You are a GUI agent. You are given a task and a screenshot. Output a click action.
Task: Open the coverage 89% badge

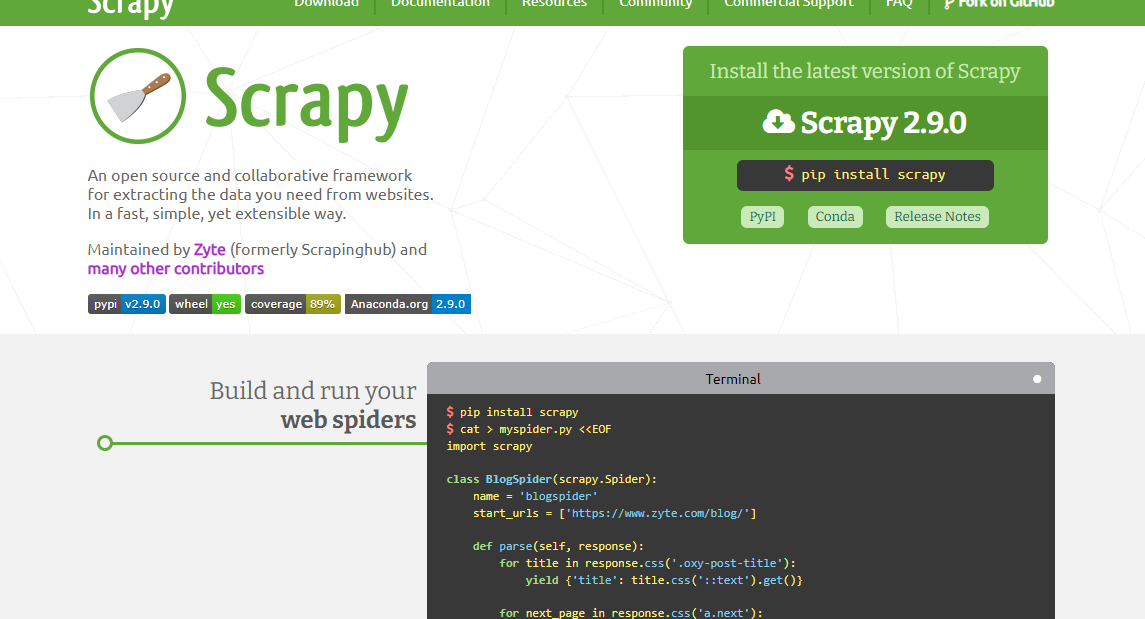293,304
